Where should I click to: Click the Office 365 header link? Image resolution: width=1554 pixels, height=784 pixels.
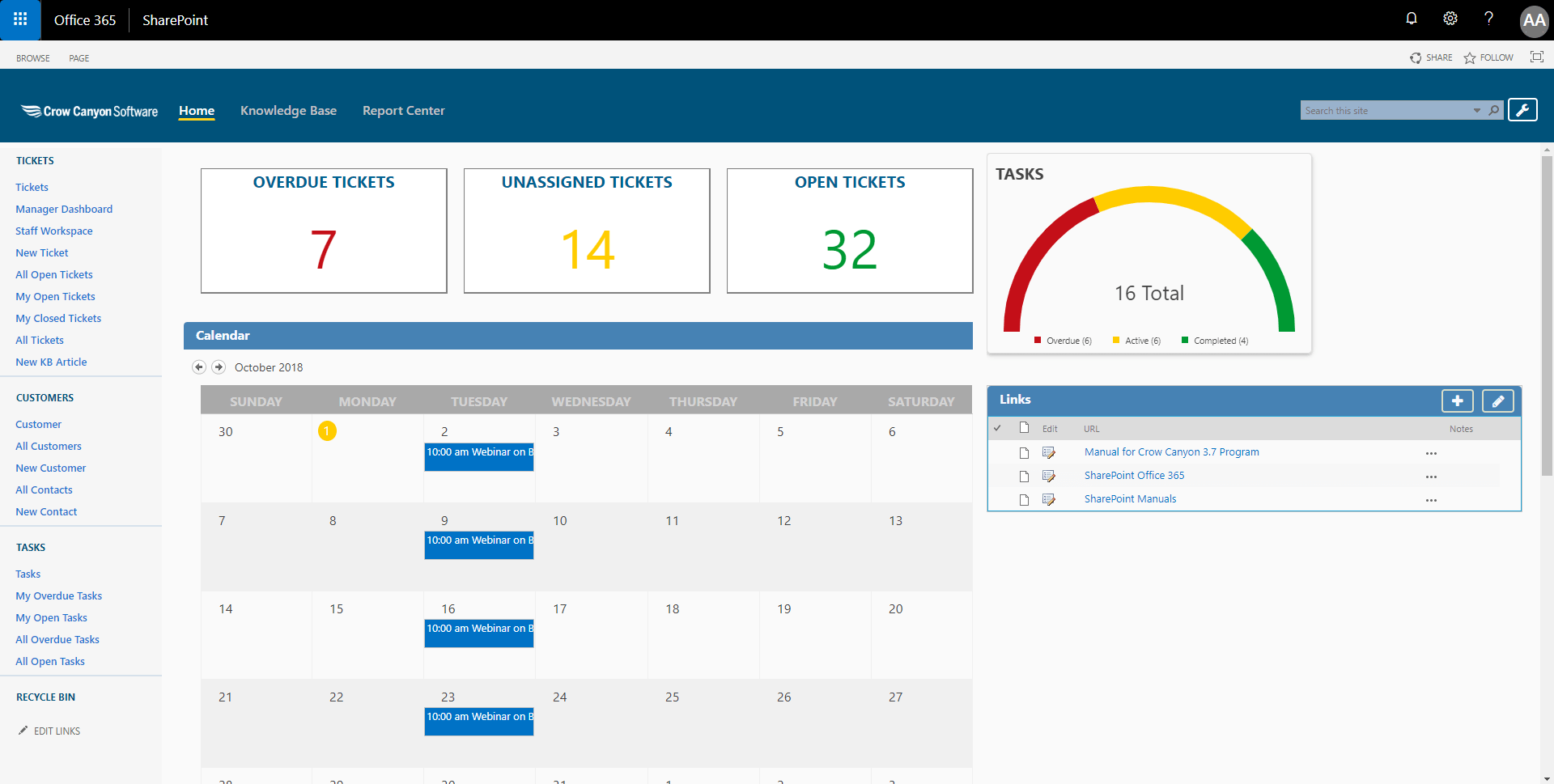[85, 20]
